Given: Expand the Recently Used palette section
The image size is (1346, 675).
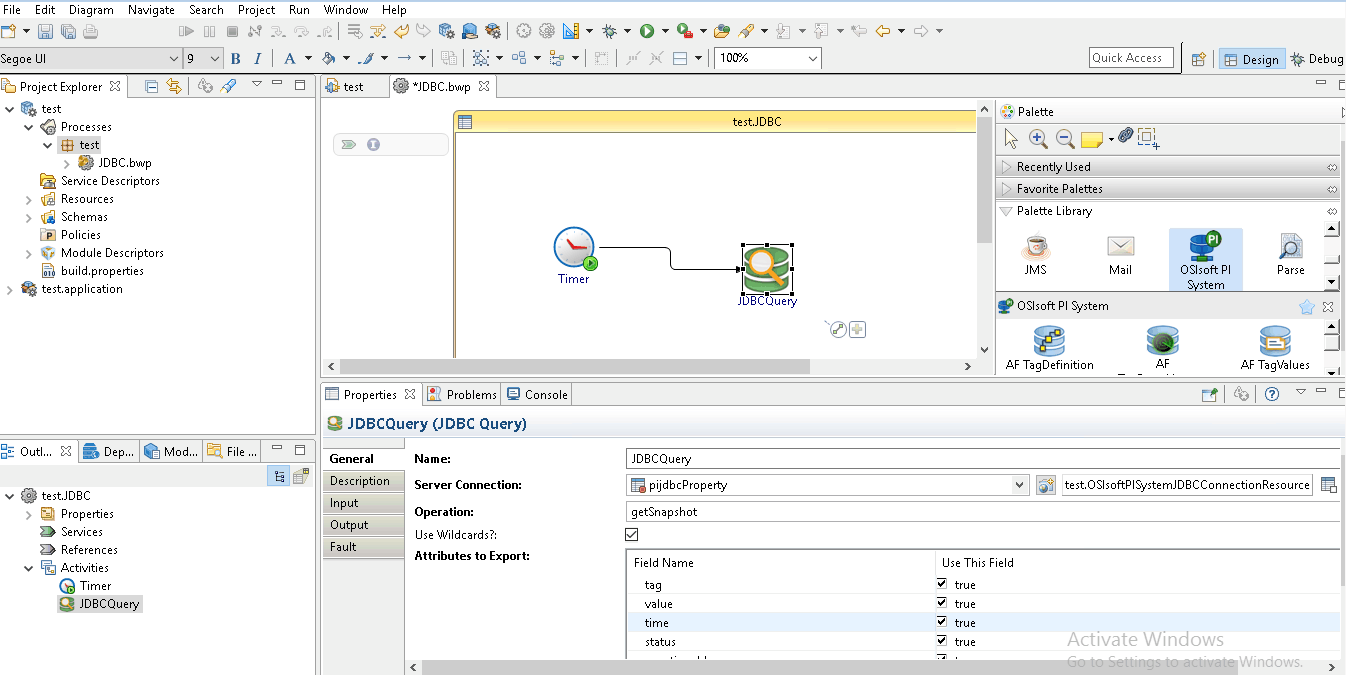Looking at the screenshot, I should click(1053, 167).
